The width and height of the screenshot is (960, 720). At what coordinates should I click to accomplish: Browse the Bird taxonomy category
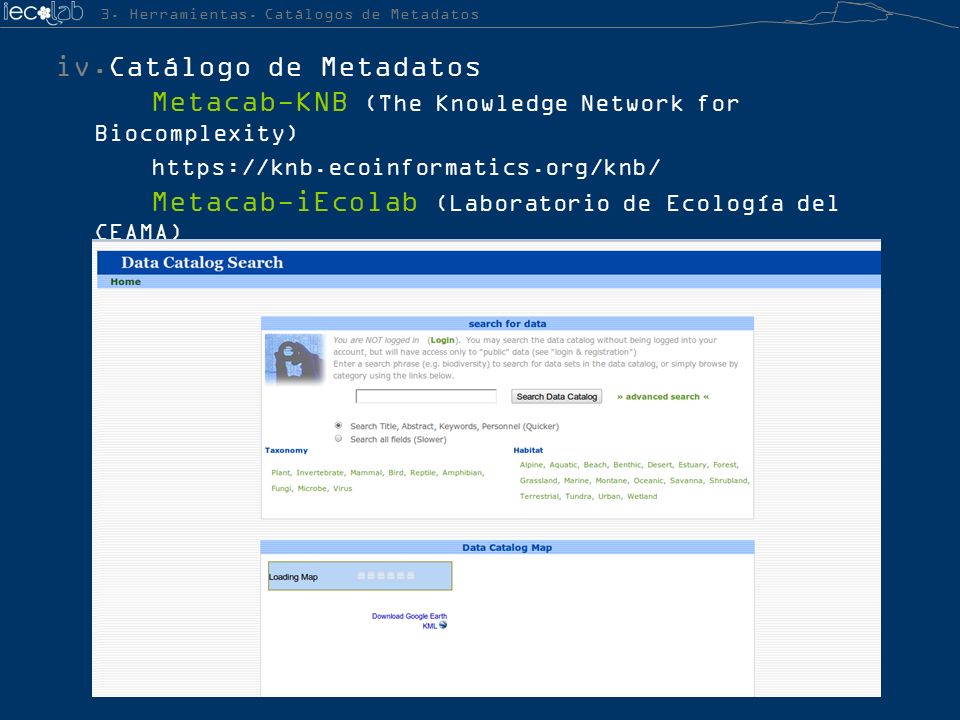[396, 473]
